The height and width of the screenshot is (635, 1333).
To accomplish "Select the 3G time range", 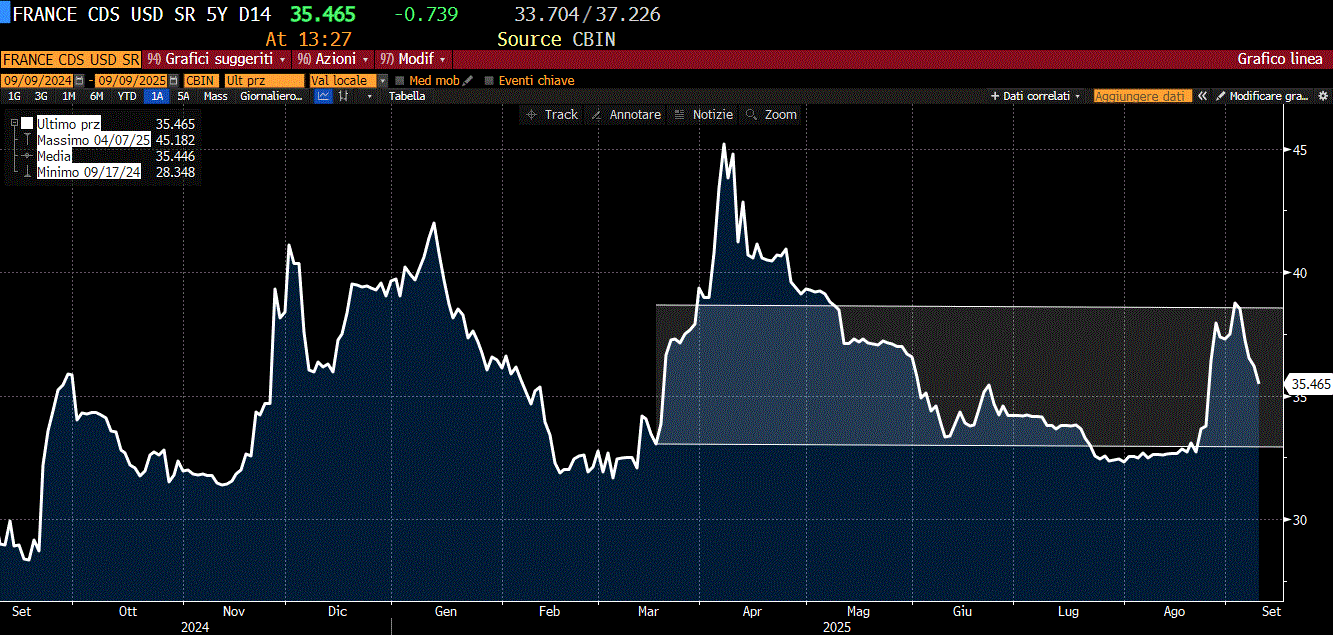I will [41, 96].
